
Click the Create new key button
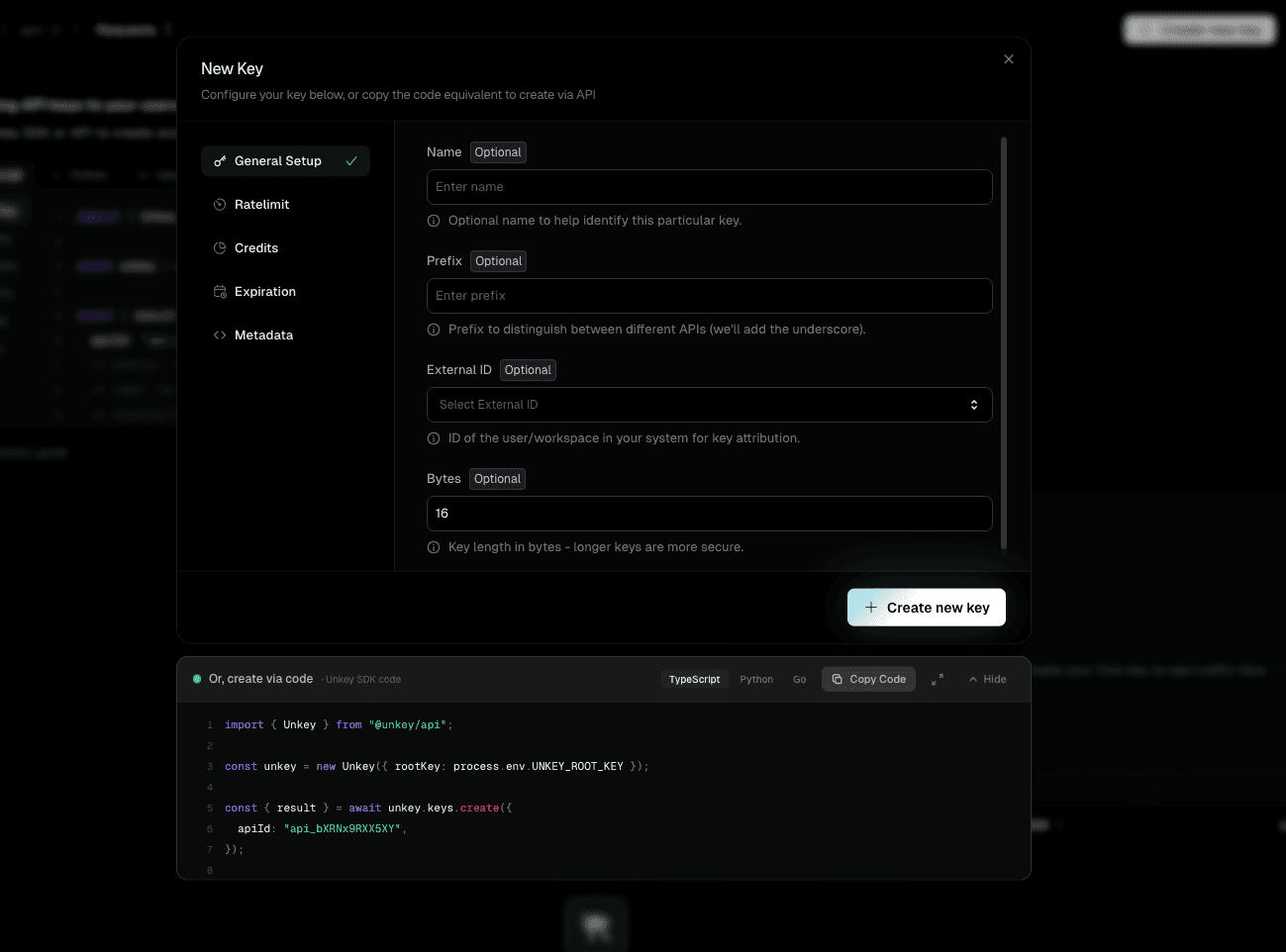tap(926, 607)
